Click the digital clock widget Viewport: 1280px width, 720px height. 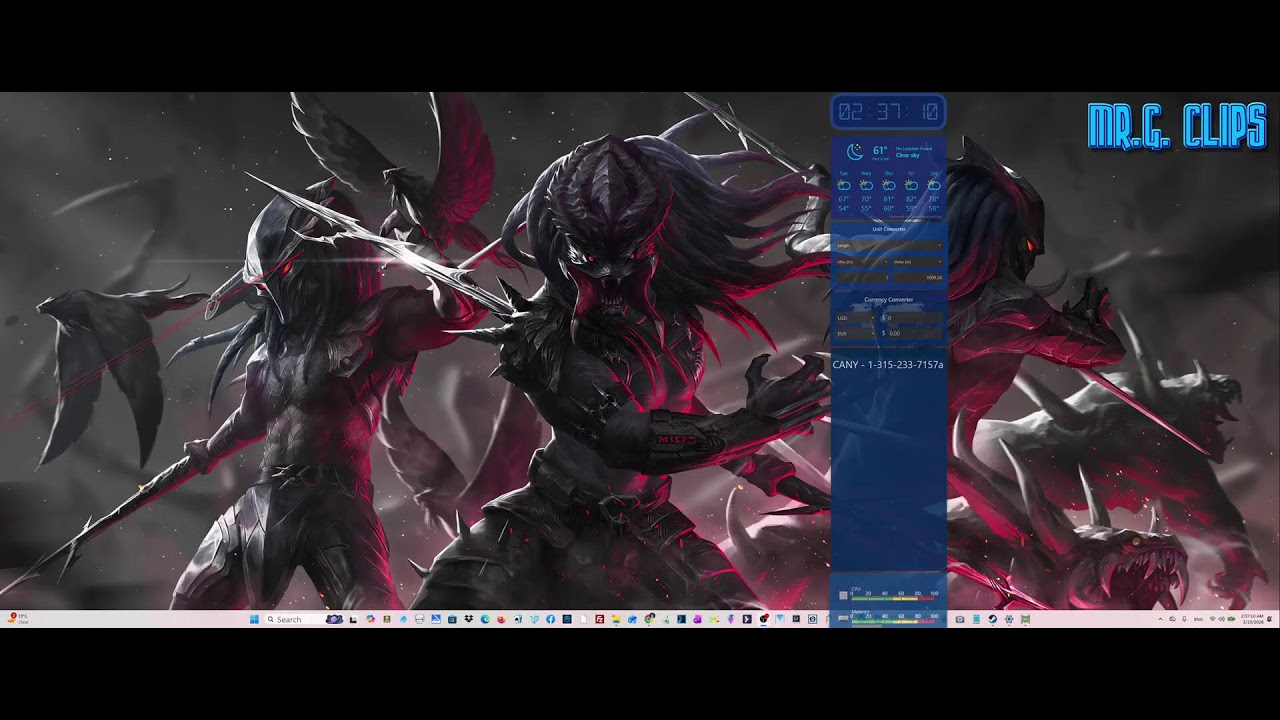889,112
